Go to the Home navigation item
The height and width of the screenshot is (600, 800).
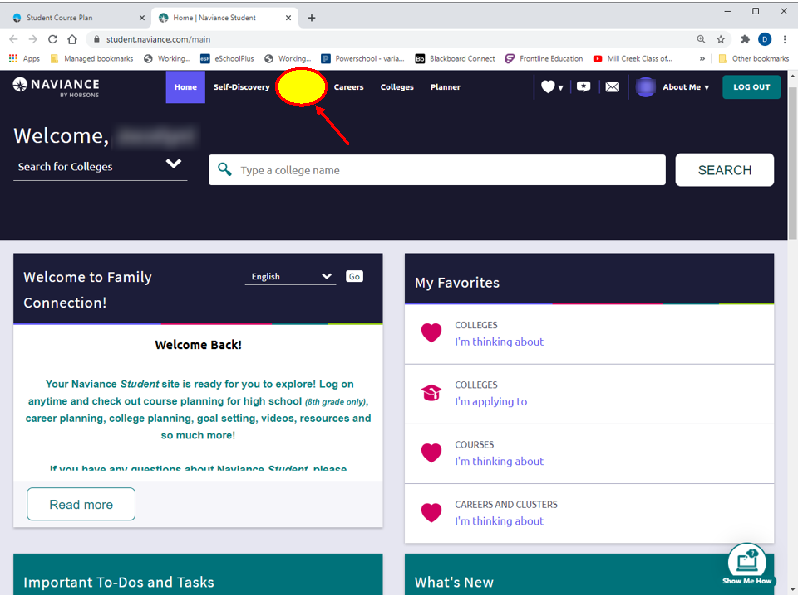pos(185,87)
